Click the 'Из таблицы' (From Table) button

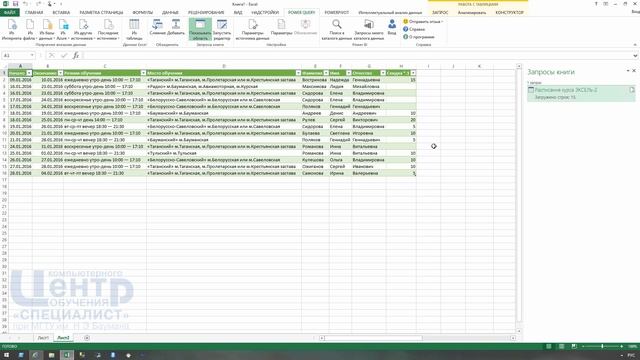tap(134, 29)
